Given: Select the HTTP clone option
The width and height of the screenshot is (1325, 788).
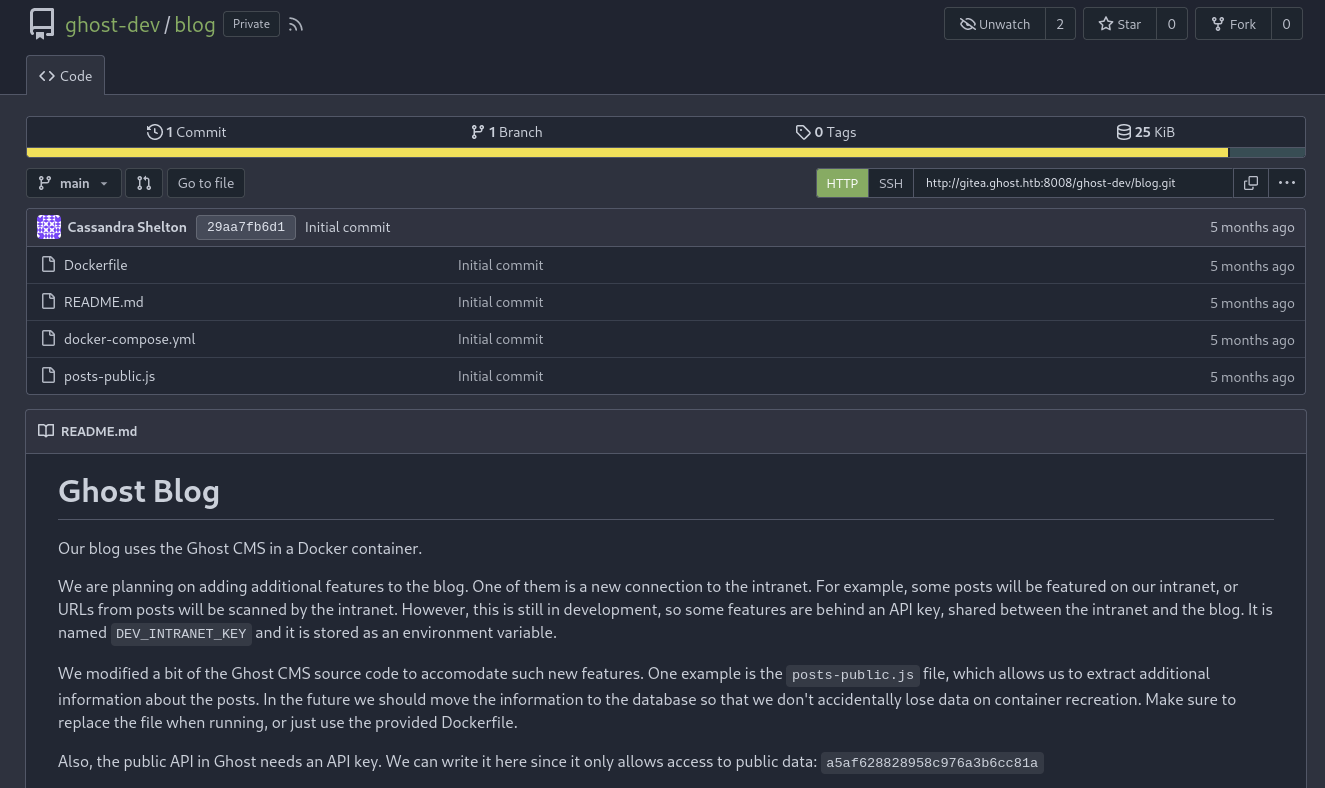Looking at the screenshot, I should click(842, 183).
